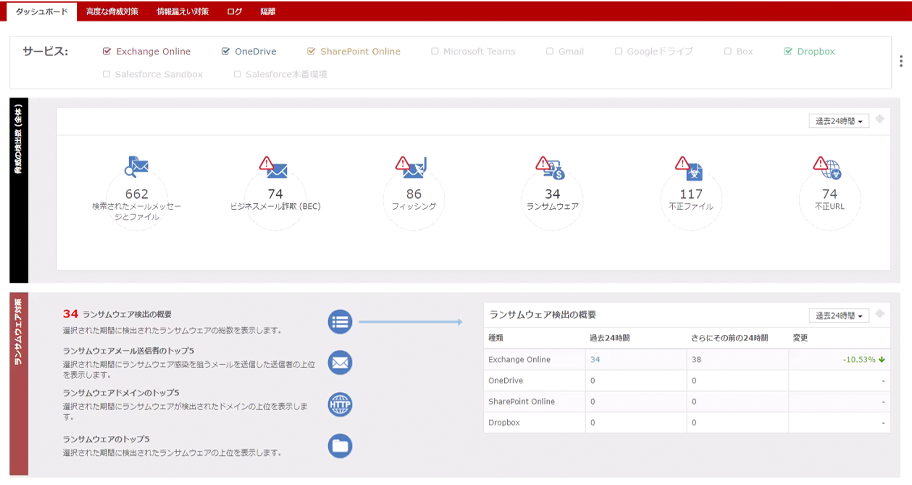The height and width of the screenshot is (485, 912).
Task: Click the malicious URL (不正URL) icon
Action: [828, 167]
